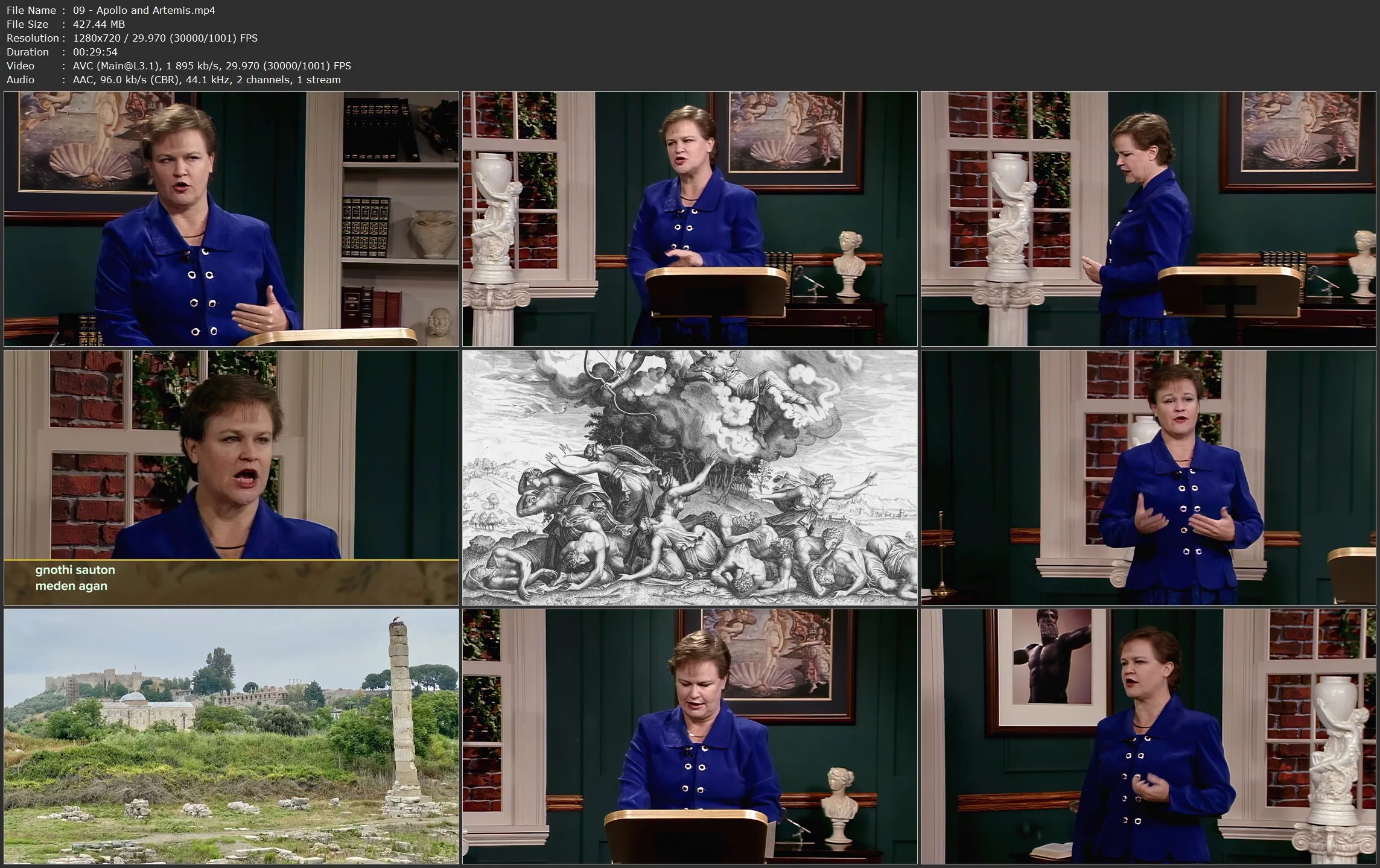Image resolution: width=1380 pixels, height=868 pixels.
Task: Select the black-and-white engraving thumbnail
Action: (689, 477)
